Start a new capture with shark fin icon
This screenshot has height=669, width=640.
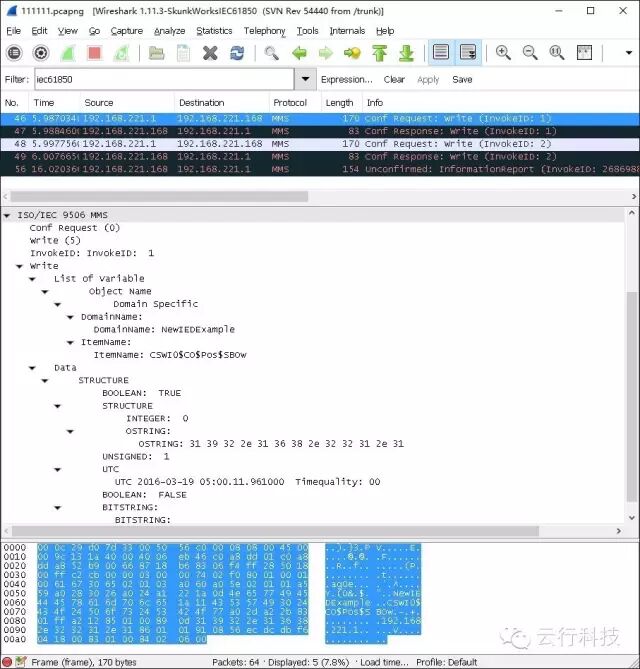(68, 53)
